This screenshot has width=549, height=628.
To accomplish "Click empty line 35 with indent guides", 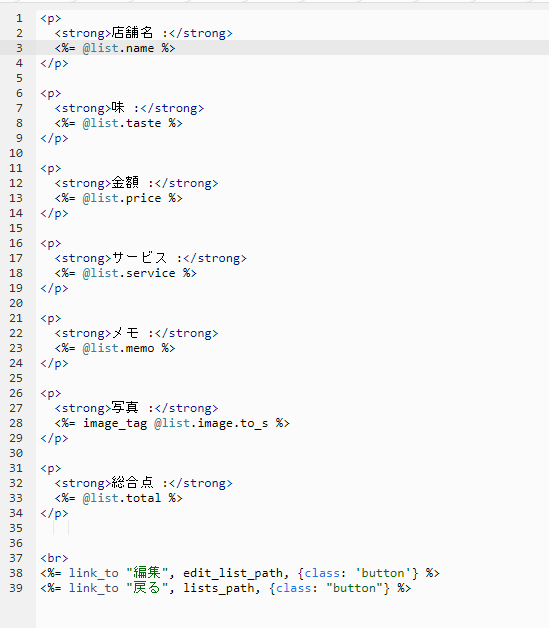I will coord(292,528).
